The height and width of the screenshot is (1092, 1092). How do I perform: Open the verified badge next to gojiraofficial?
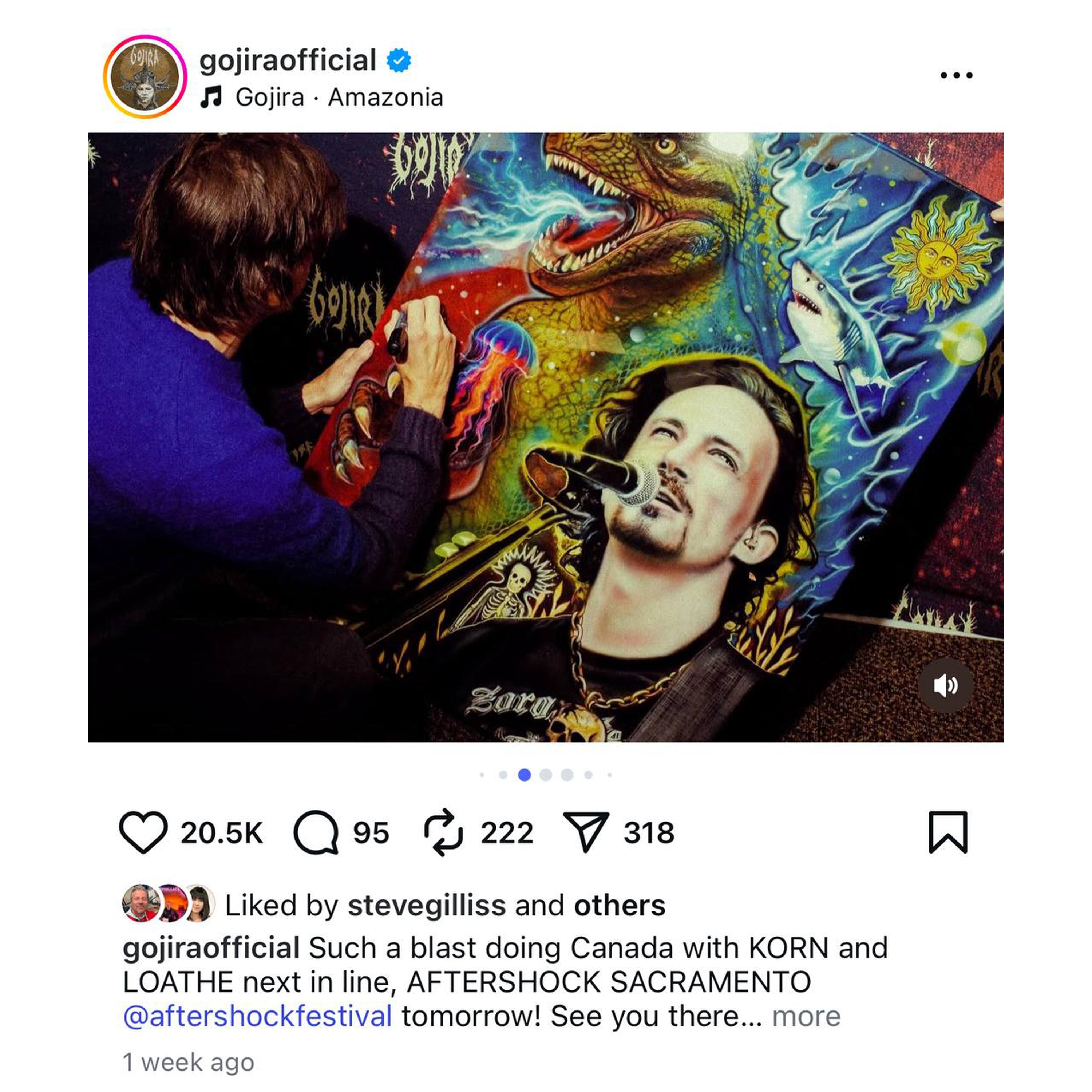click(399, 60)
